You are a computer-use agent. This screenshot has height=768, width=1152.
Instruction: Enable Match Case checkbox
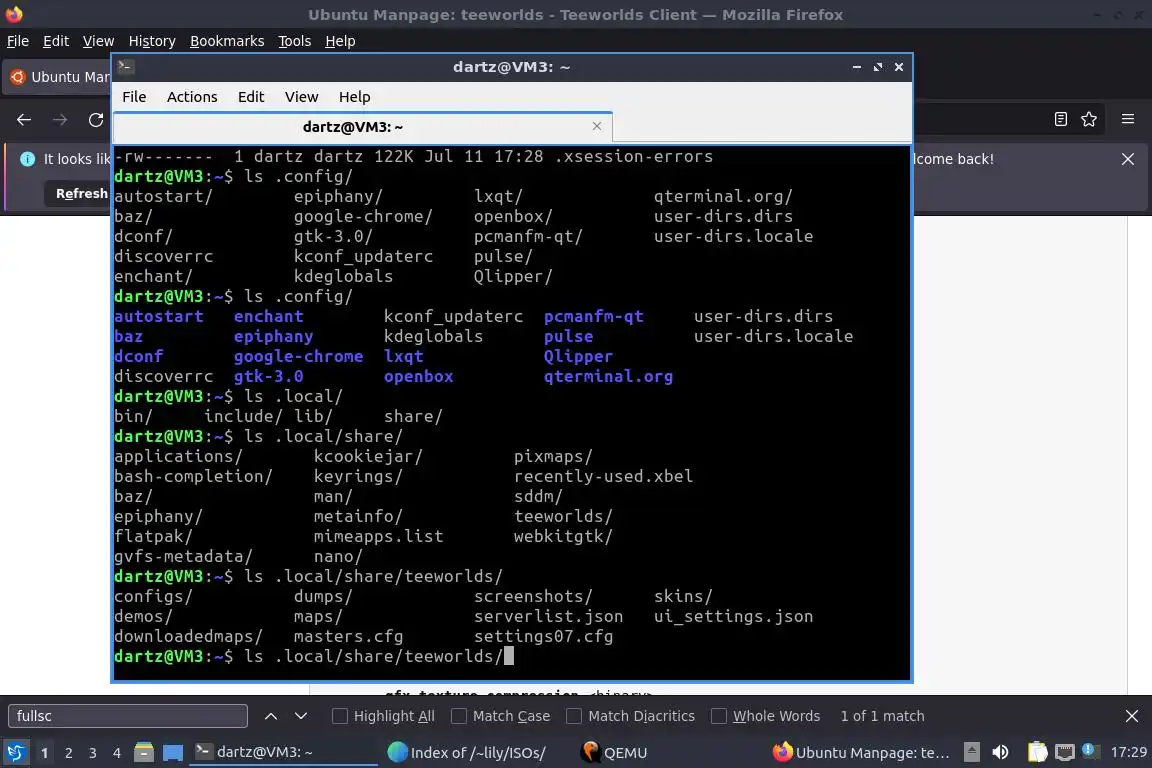coord(458,716)
